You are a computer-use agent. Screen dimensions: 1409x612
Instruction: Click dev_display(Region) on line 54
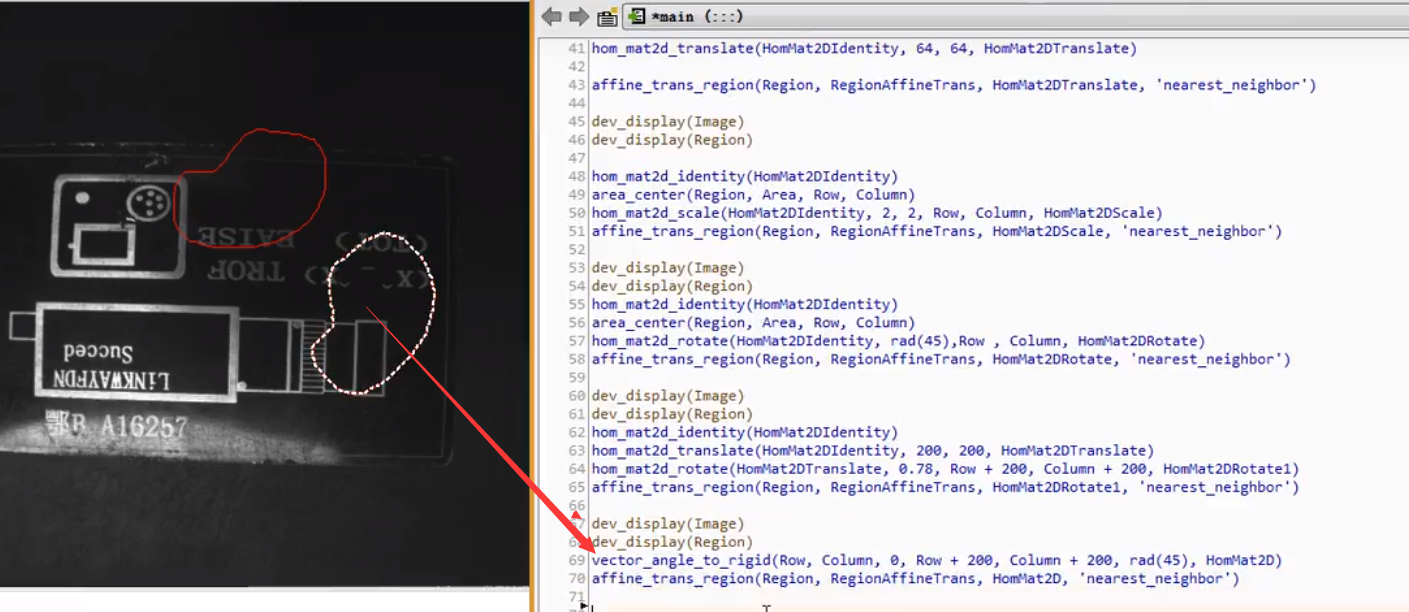672,286
